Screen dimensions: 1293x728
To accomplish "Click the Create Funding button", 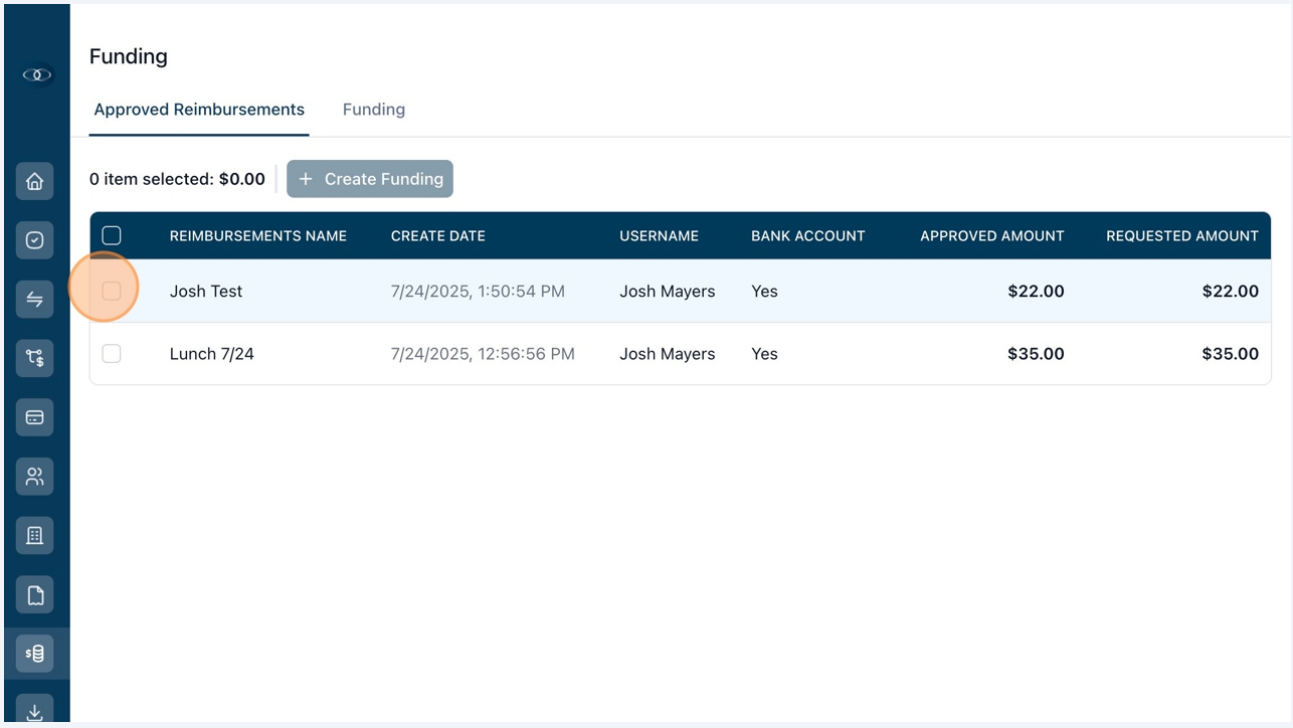I will click(x=370, y=179).
